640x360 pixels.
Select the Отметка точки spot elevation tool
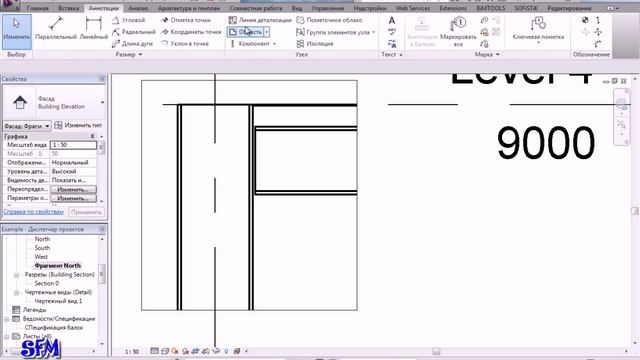(x=186, y=20)
